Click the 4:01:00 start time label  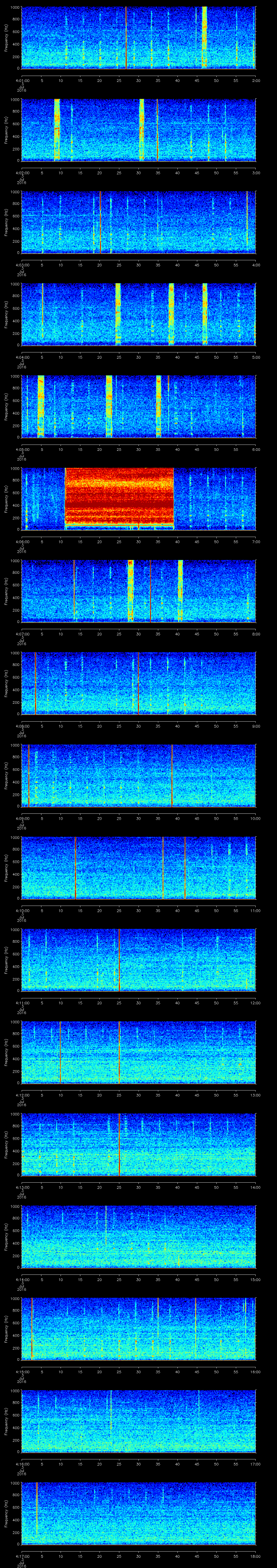(x=22, y=80)
